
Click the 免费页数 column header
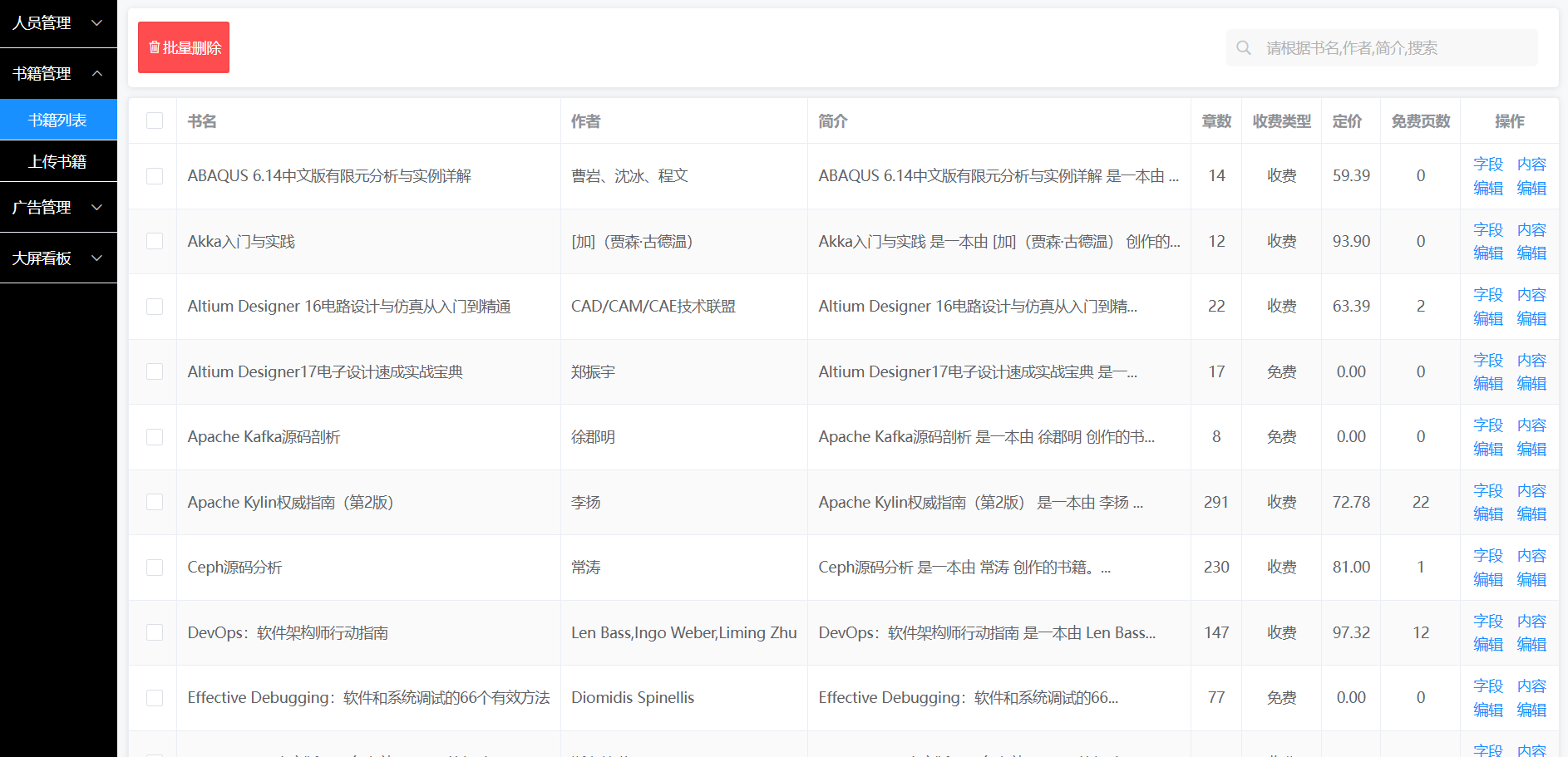[x=1421, y=121]
